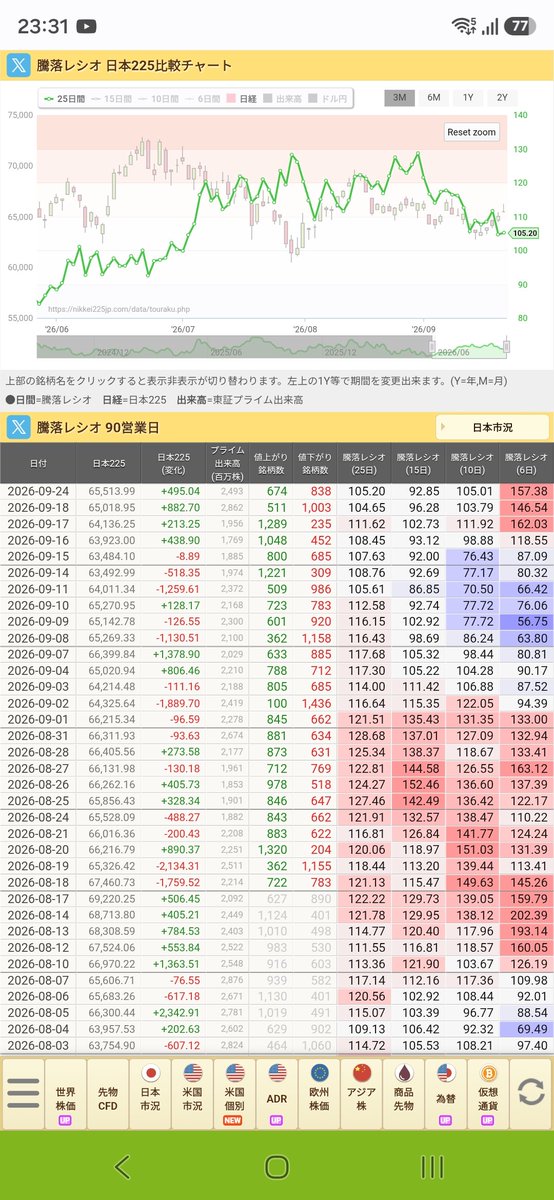Click 65,018.95 in 2026-09-18 row
Viewport: 554px width, 1200px height.
click(112, 508)
